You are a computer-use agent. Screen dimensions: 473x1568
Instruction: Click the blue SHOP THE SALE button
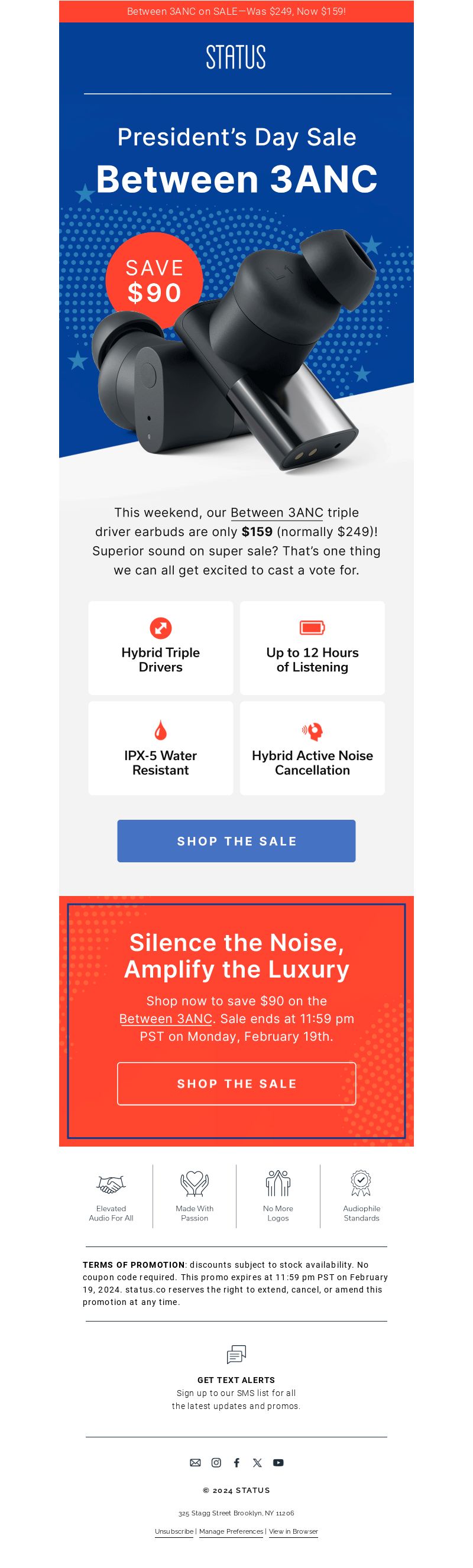point(236,840)
